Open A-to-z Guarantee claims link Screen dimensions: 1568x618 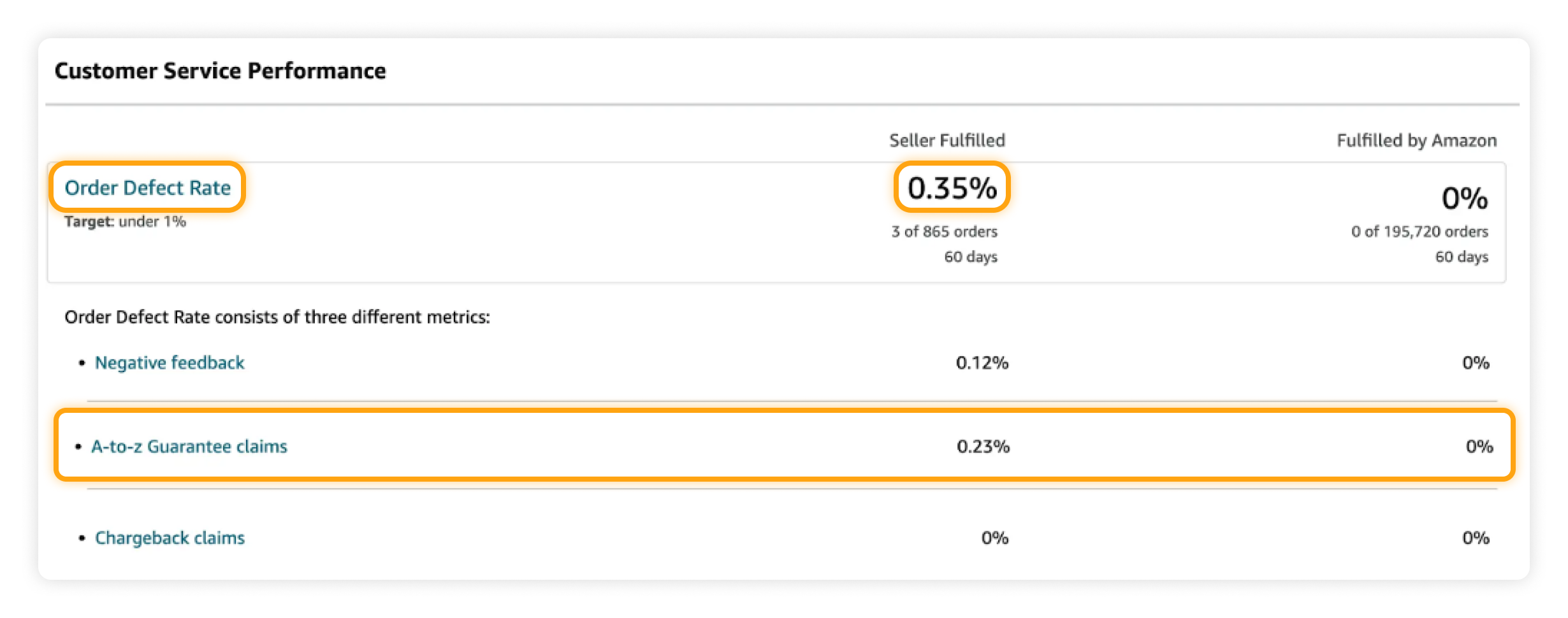click(189, 447)
